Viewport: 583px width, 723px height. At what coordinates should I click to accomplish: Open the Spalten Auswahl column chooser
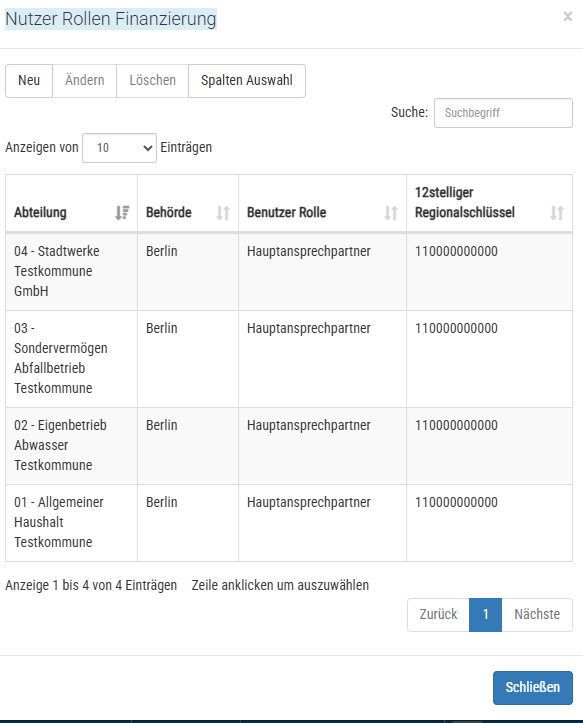[247, 81]
